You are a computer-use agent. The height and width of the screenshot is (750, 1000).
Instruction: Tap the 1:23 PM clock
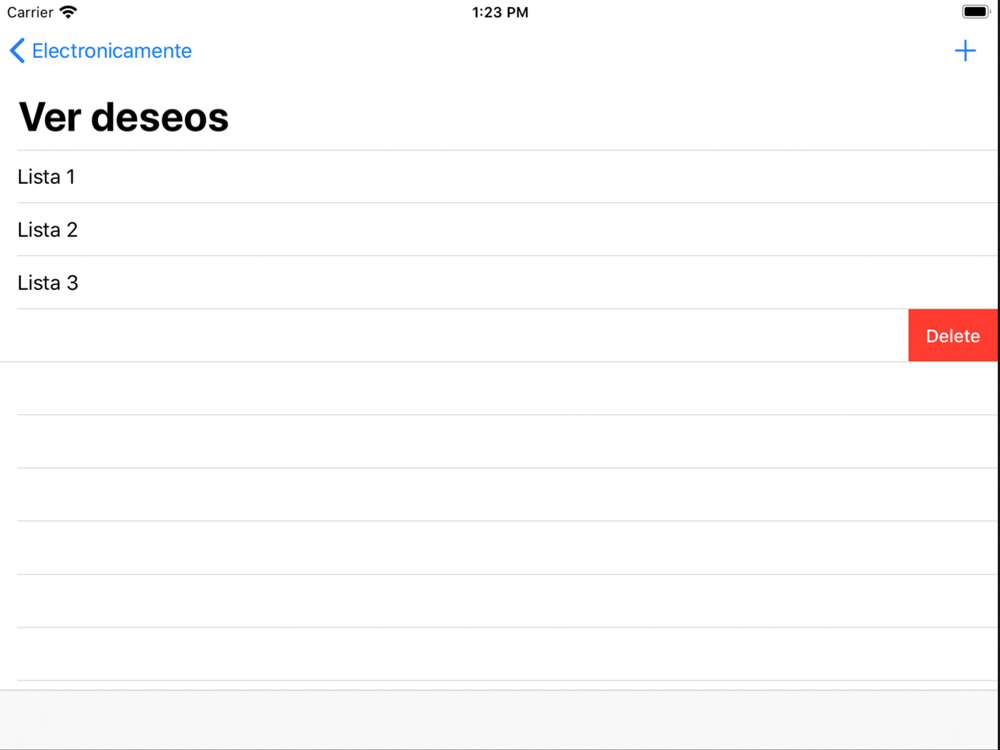pos(500,12)
